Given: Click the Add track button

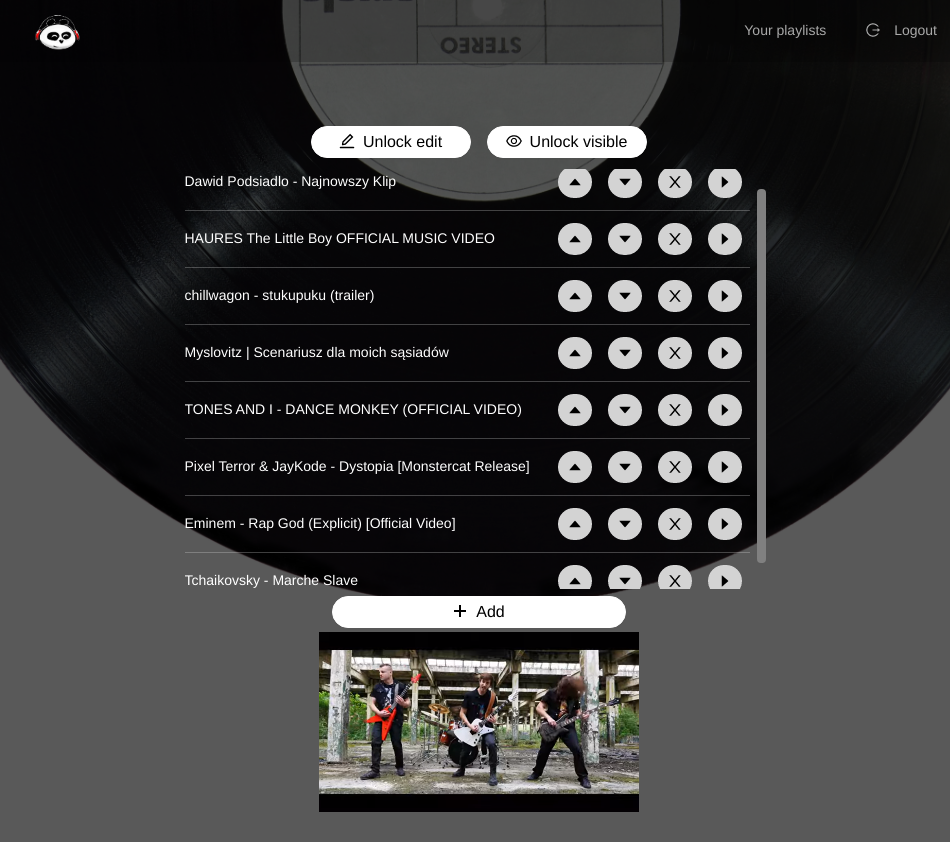Looking at the screenshot, I should (479, 612).
